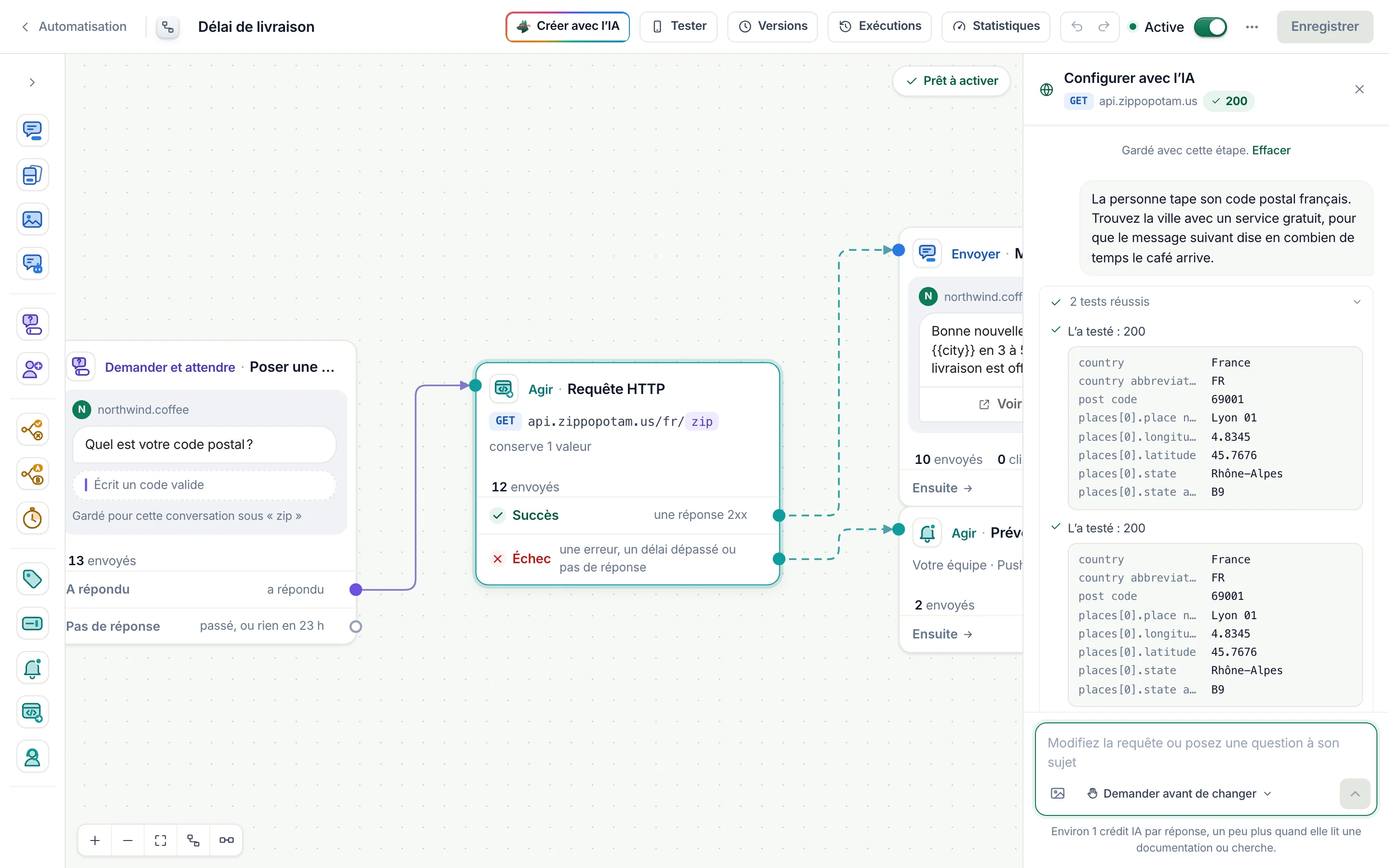Zoom out with the minus canvas control
Viewport: 1389px width, 868px height.
coord(128,841)
